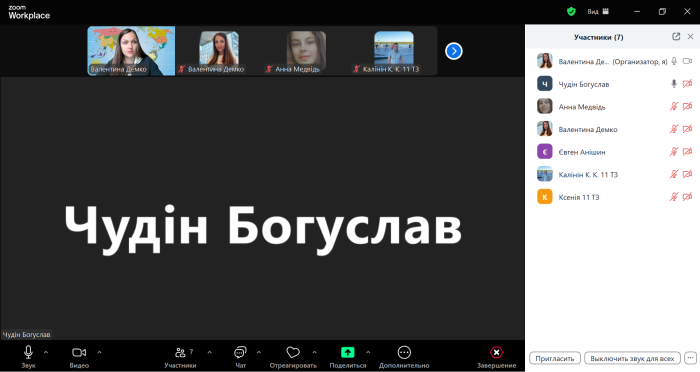
Task: Expand reactions options arrow next to Отреагировать
Action: click(x=315, y=352)
